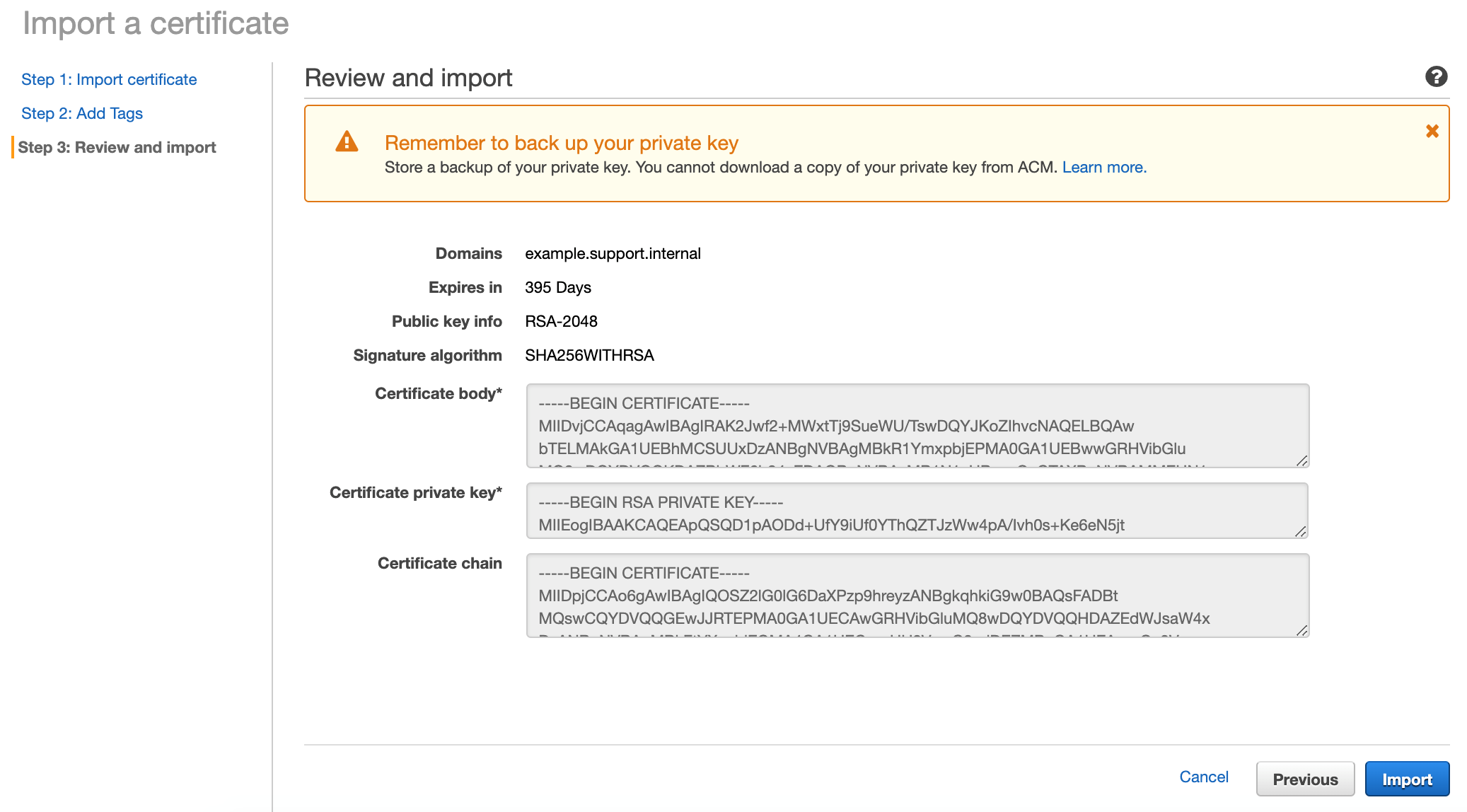Open Step 2: Add Tags
1467x812 pixels.
tap(82, 113)
